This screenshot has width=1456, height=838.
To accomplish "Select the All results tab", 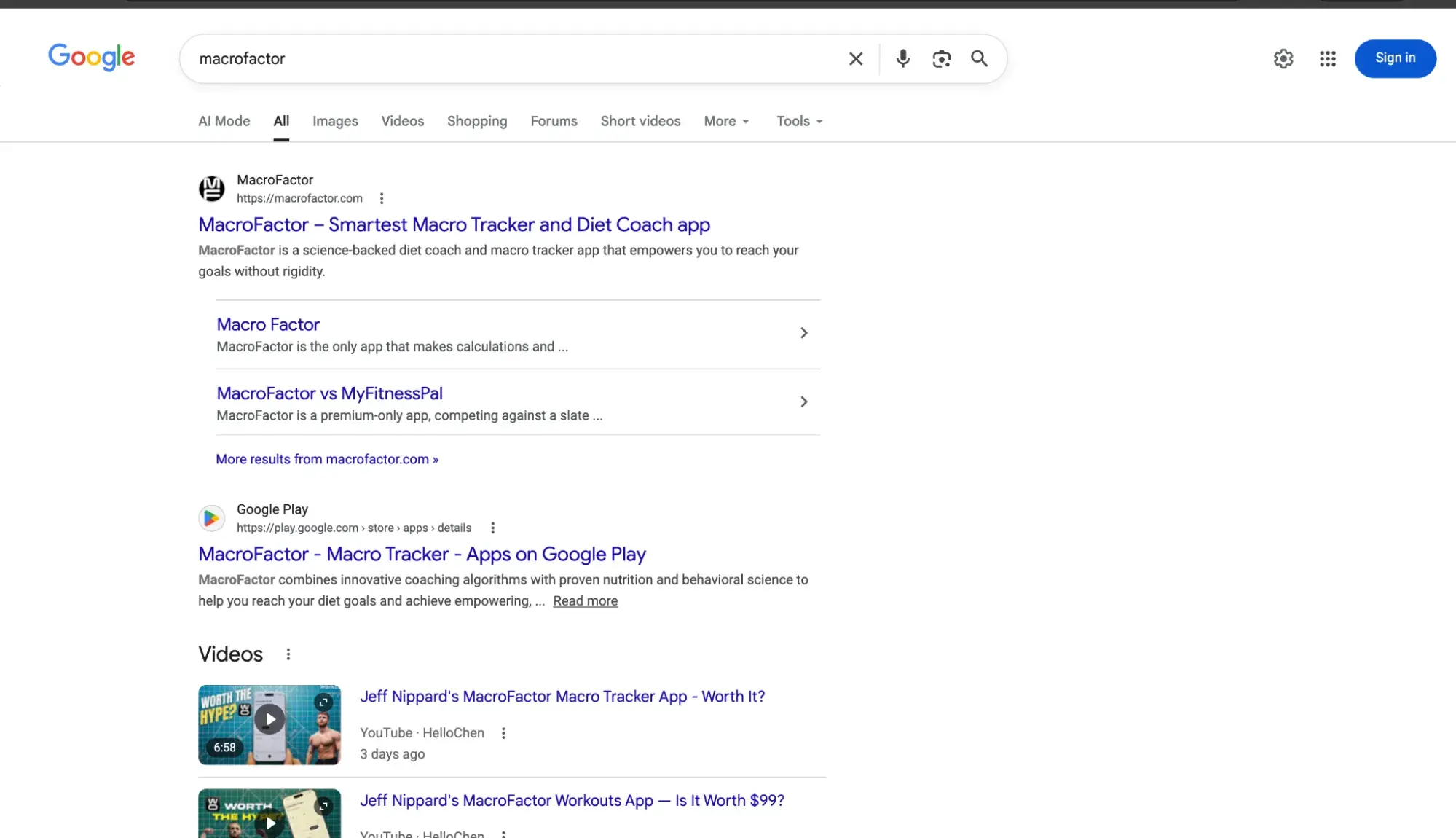I will (281, 121).
